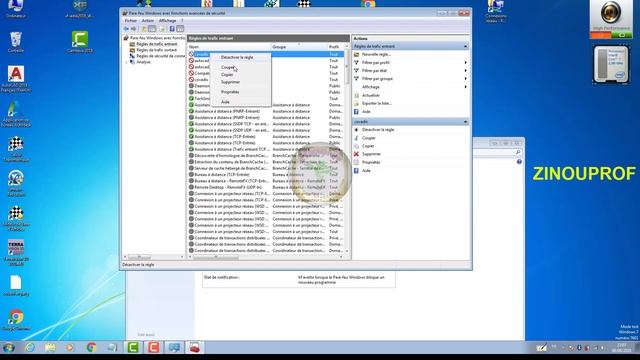The height and width of the screenshot is (360, 640).
Task: Expand the Analyse tree node arrow
Action: [126, 62]
